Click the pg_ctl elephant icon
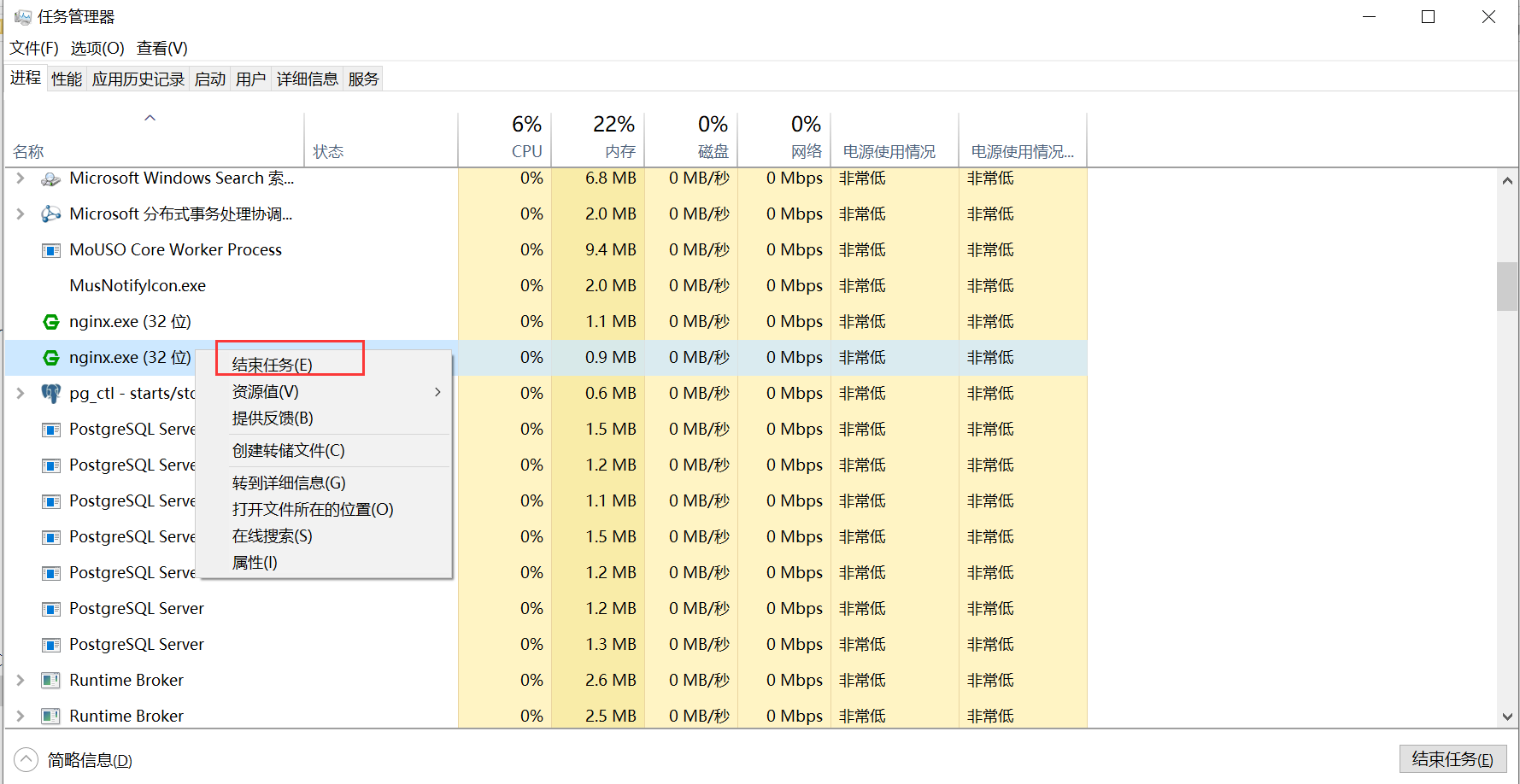This screenshot has height=784, width=1520. [51, 394]
